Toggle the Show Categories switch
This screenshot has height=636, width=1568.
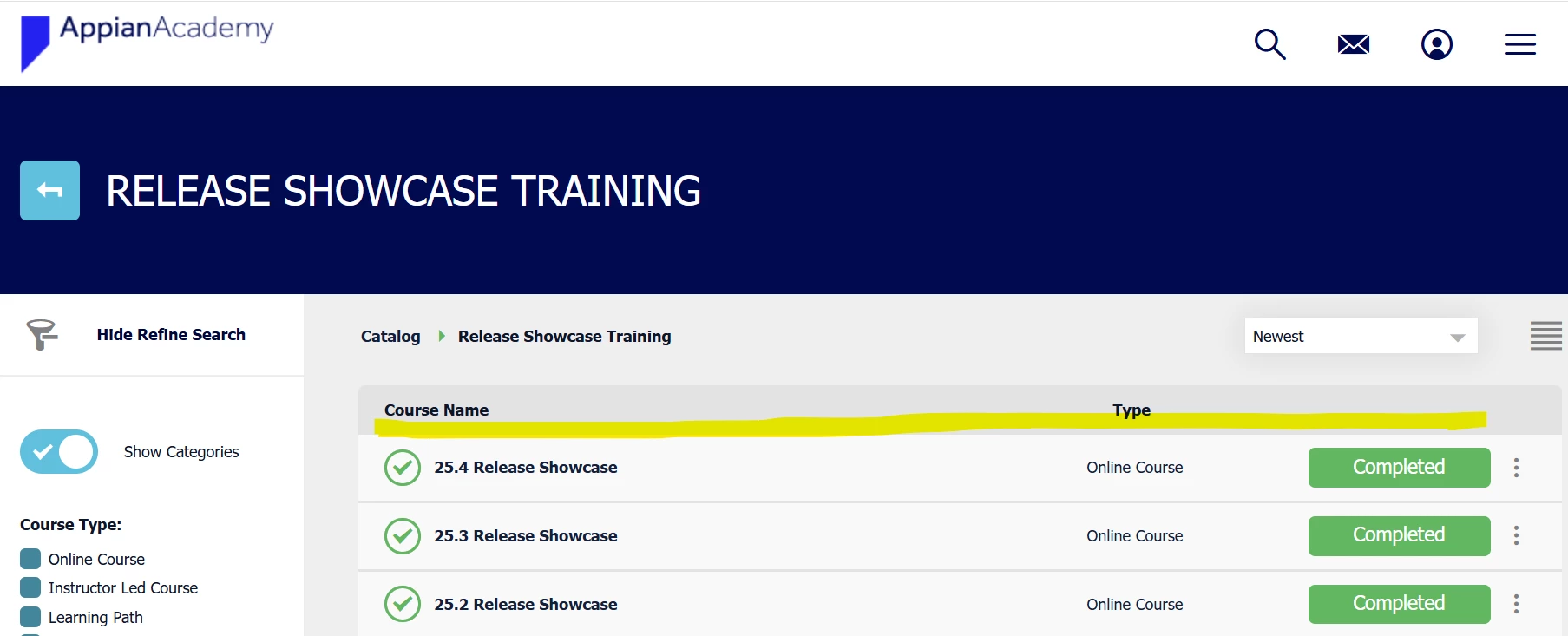(x=59, y=451)
